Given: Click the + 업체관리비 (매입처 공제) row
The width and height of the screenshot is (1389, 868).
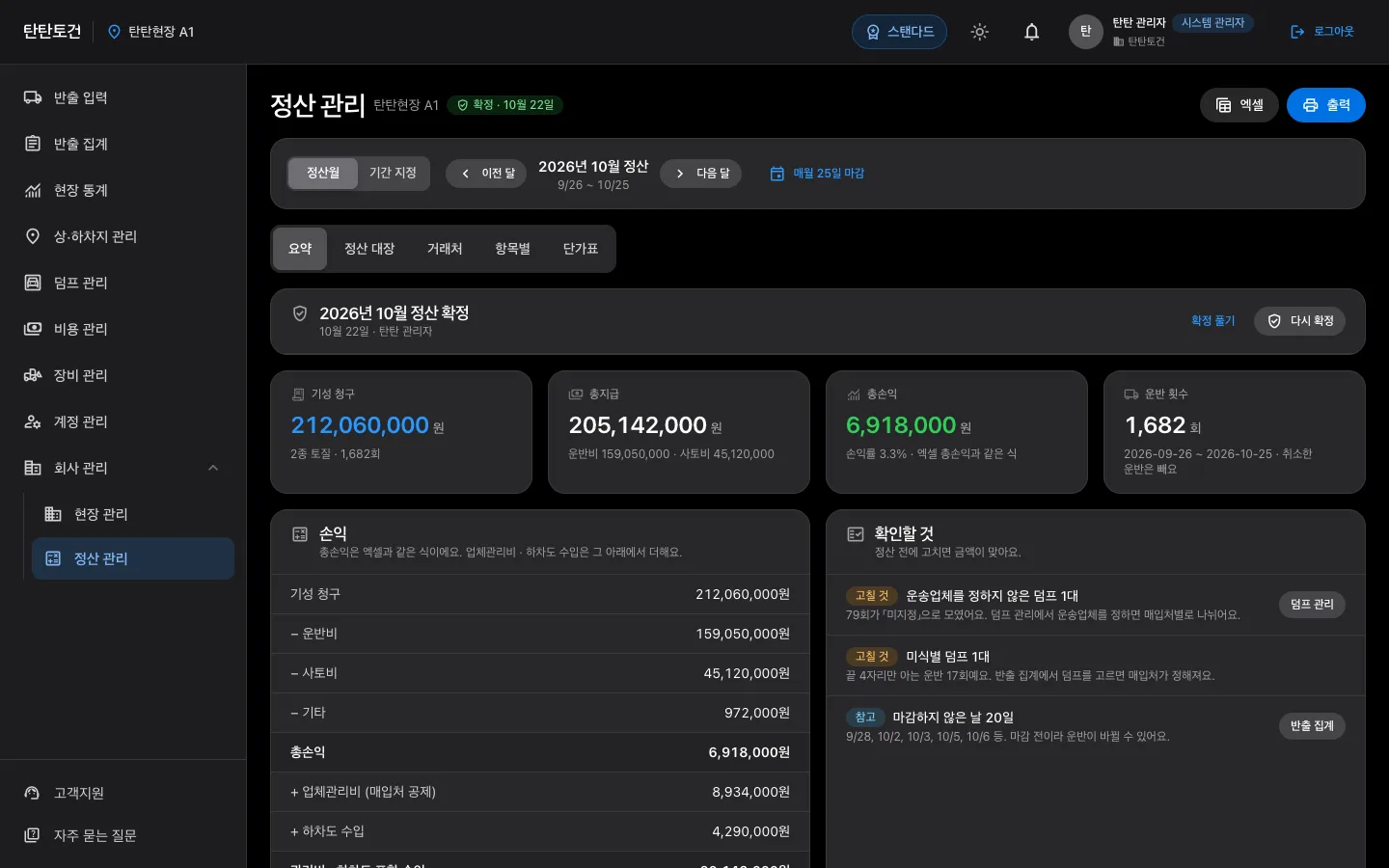Looking at the screenshot, I should 540,792.
